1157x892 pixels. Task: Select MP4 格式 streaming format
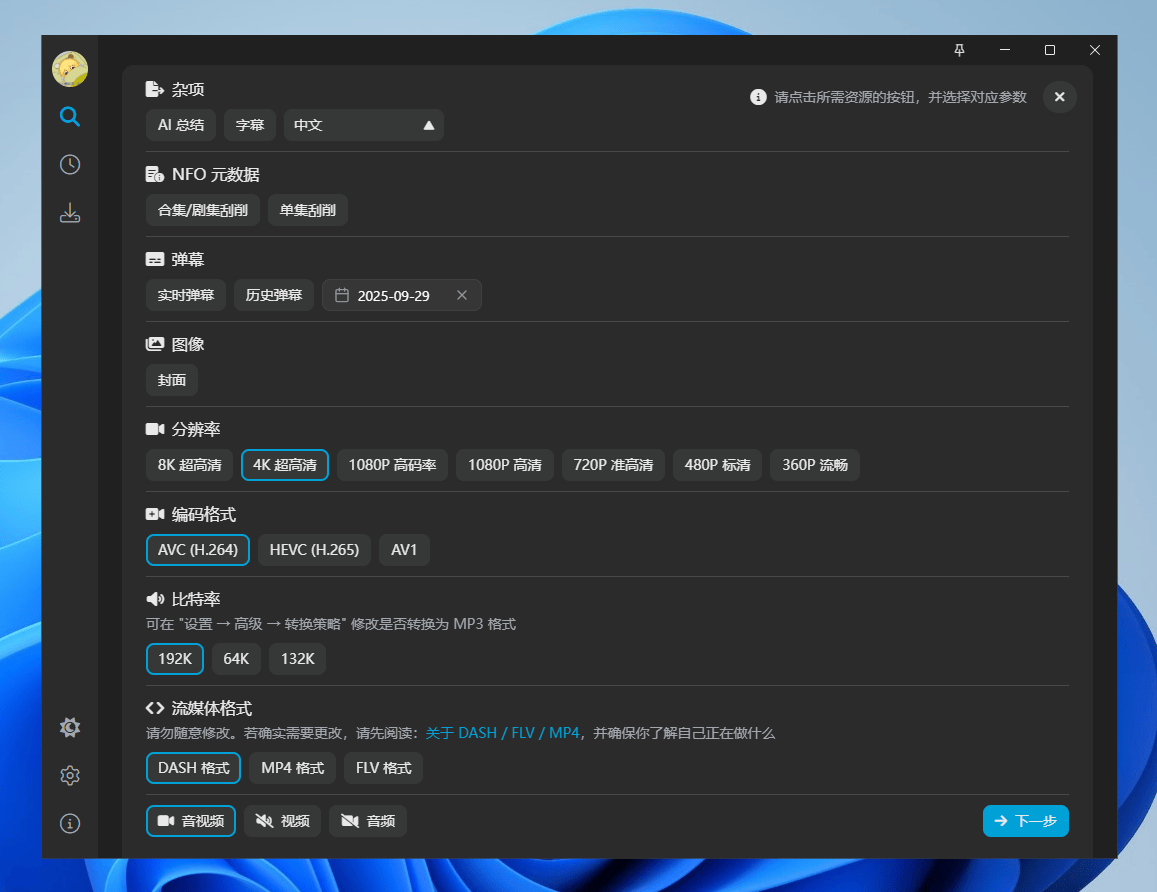click(x=292, y=768)
